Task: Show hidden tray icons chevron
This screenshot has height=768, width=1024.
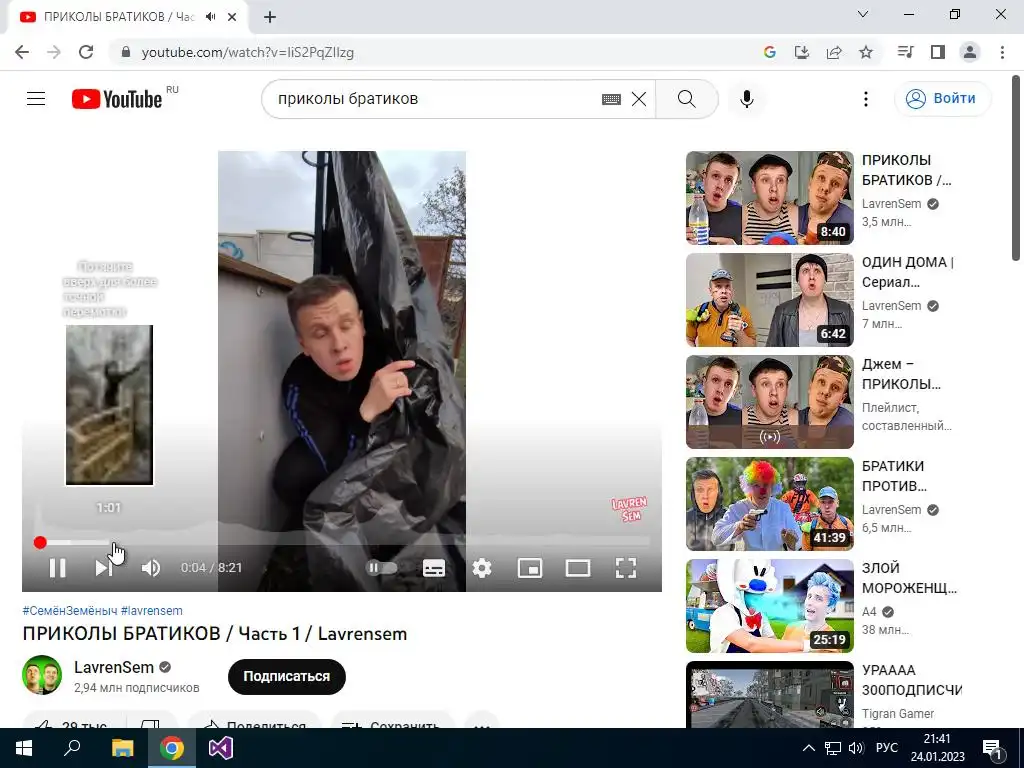Action: pyautogui.click(x=808, y=748)
